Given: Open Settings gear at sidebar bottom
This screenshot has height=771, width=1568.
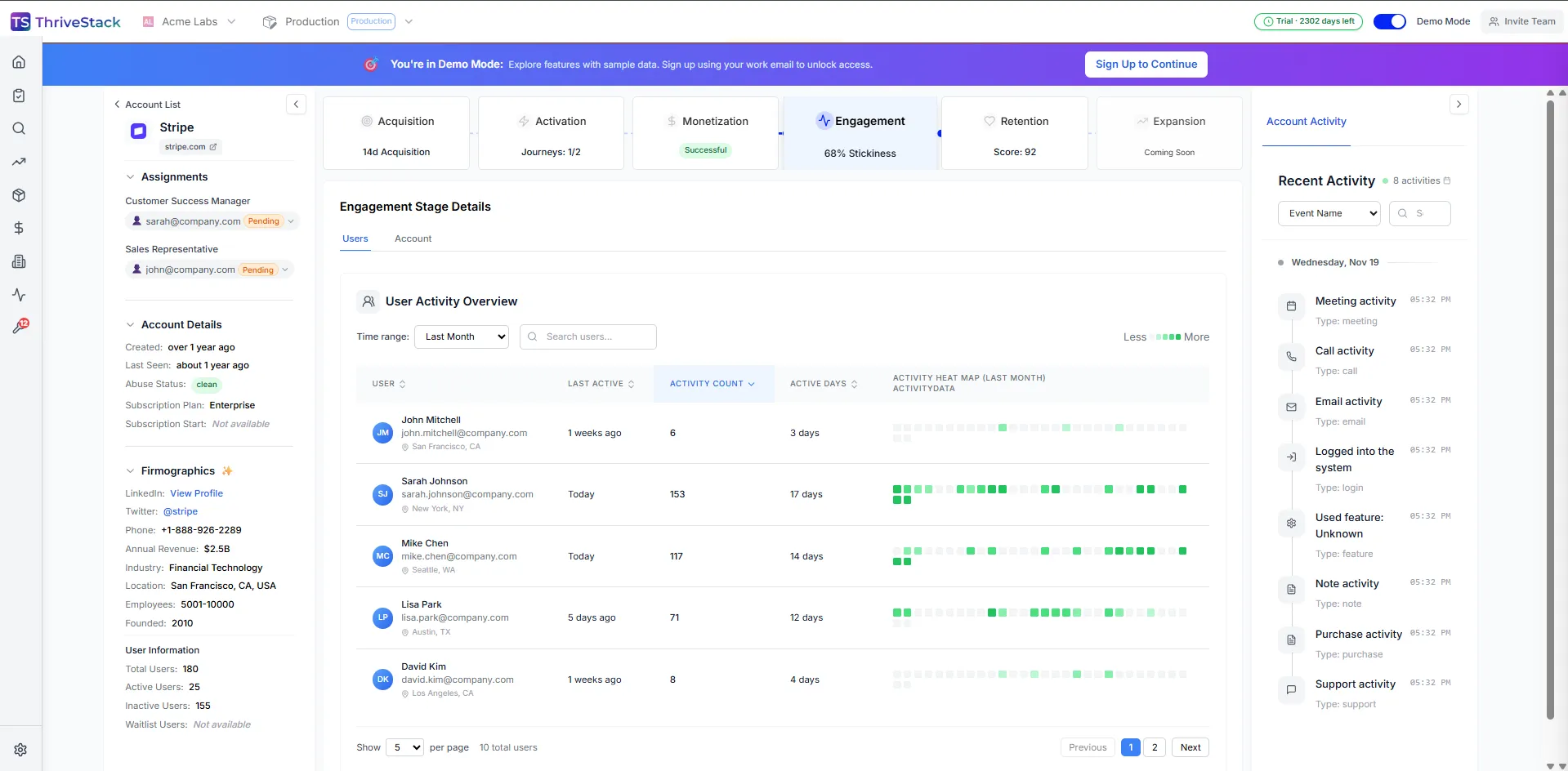Looking at the screenshot, I should (20, 749).
